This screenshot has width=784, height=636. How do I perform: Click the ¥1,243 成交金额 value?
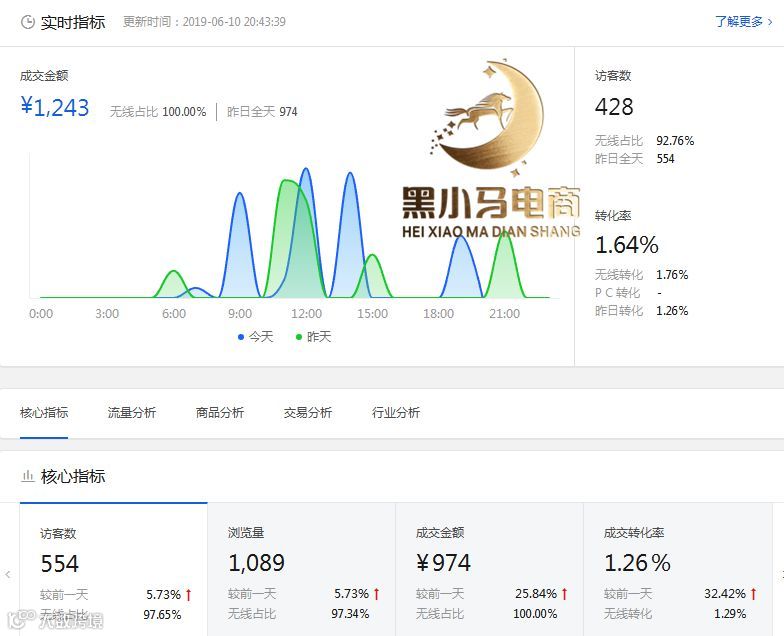(x=55, y=108)
